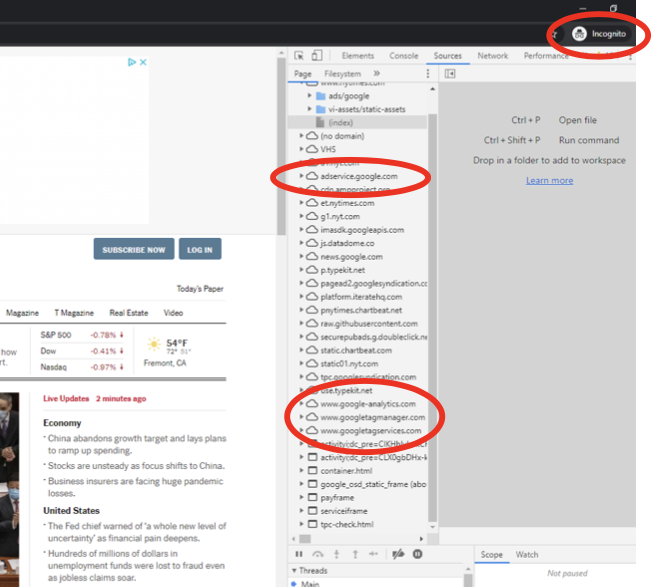Expand the (no domain) node
Viewport: 651px width, 587px height.
(301, 136)
